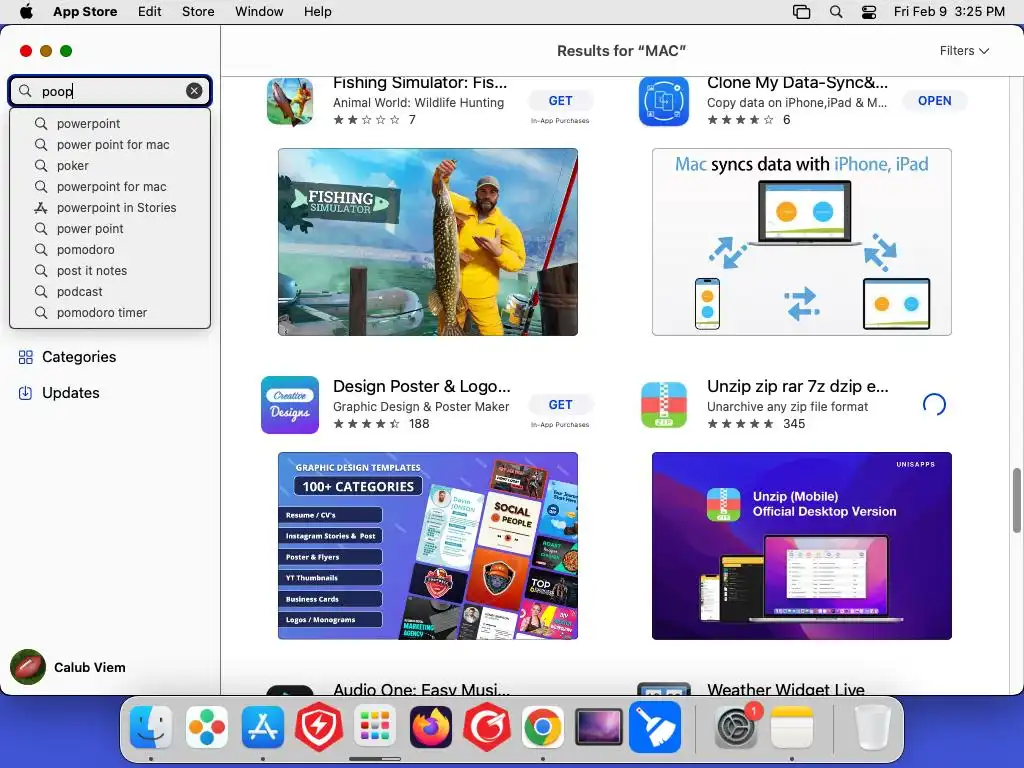
Task: Open the App Store menu
Action: tap(85, 12)
